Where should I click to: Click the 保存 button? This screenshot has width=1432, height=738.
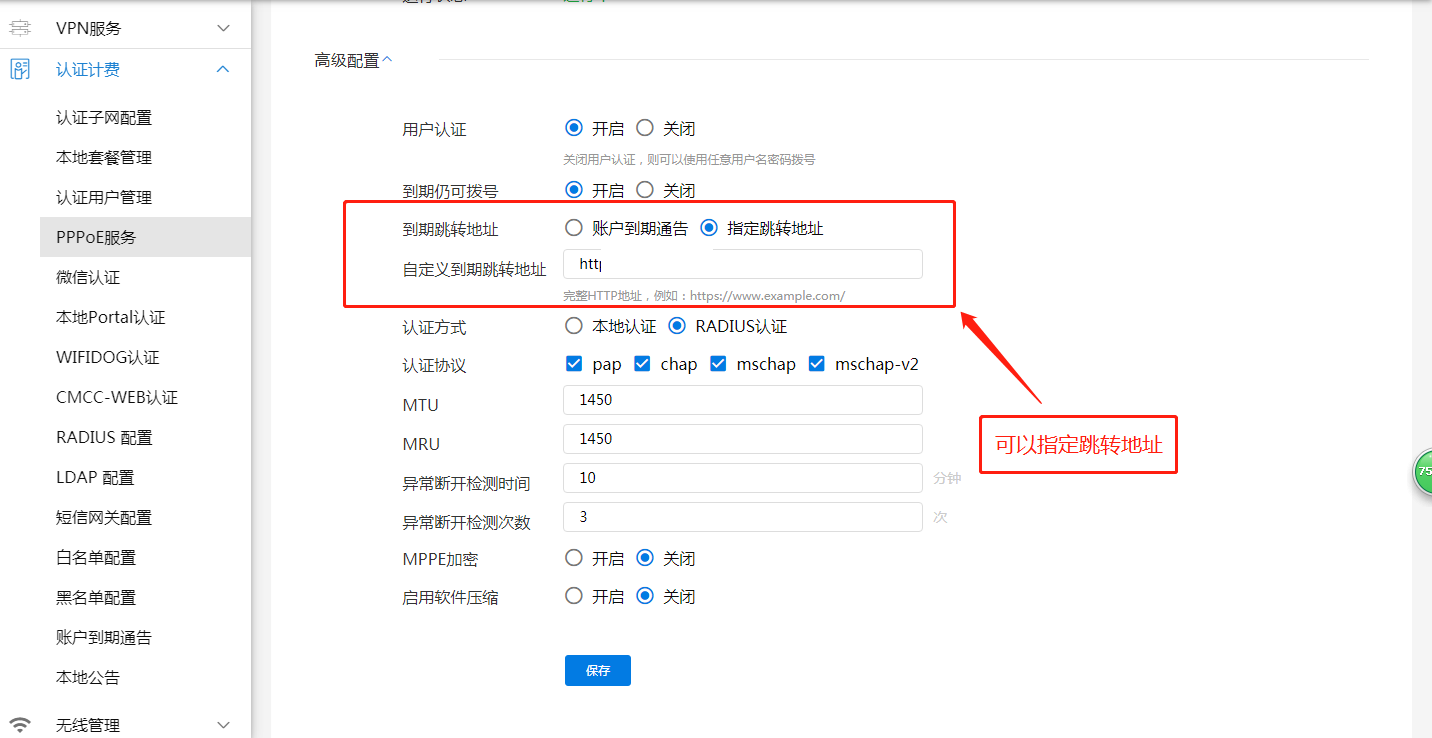tap(597, 671)
